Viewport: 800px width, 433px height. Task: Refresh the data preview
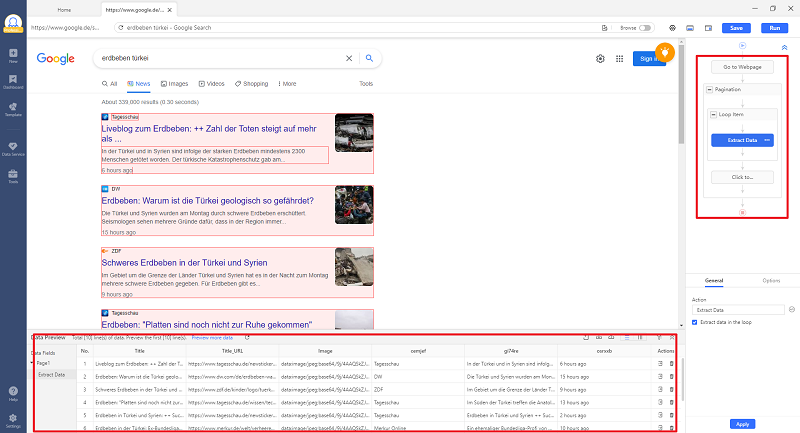click(247, 338)
